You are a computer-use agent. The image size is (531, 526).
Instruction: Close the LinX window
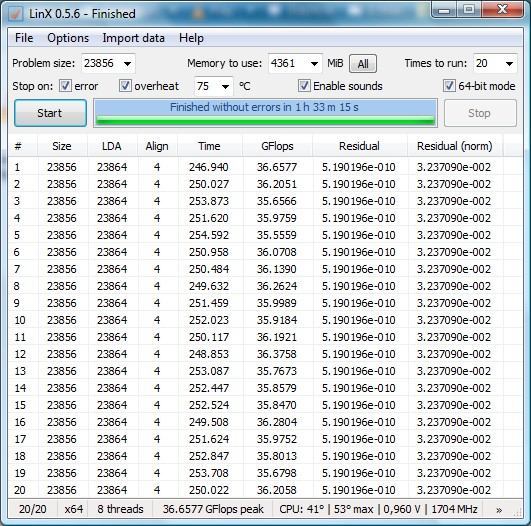[502, 9]
